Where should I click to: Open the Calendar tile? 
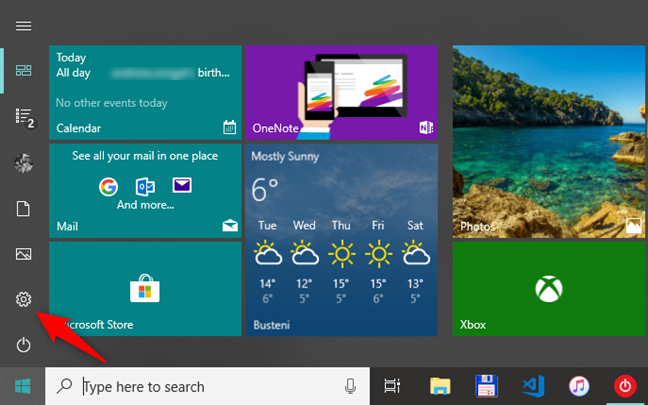coord(145,91)
